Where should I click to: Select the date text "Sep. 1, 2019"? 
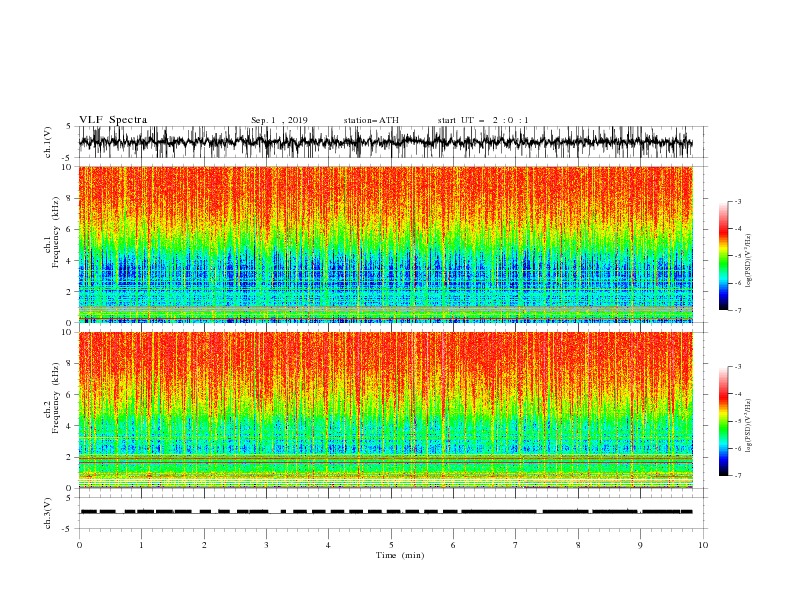pyautogui.click(x=279, y=120)
